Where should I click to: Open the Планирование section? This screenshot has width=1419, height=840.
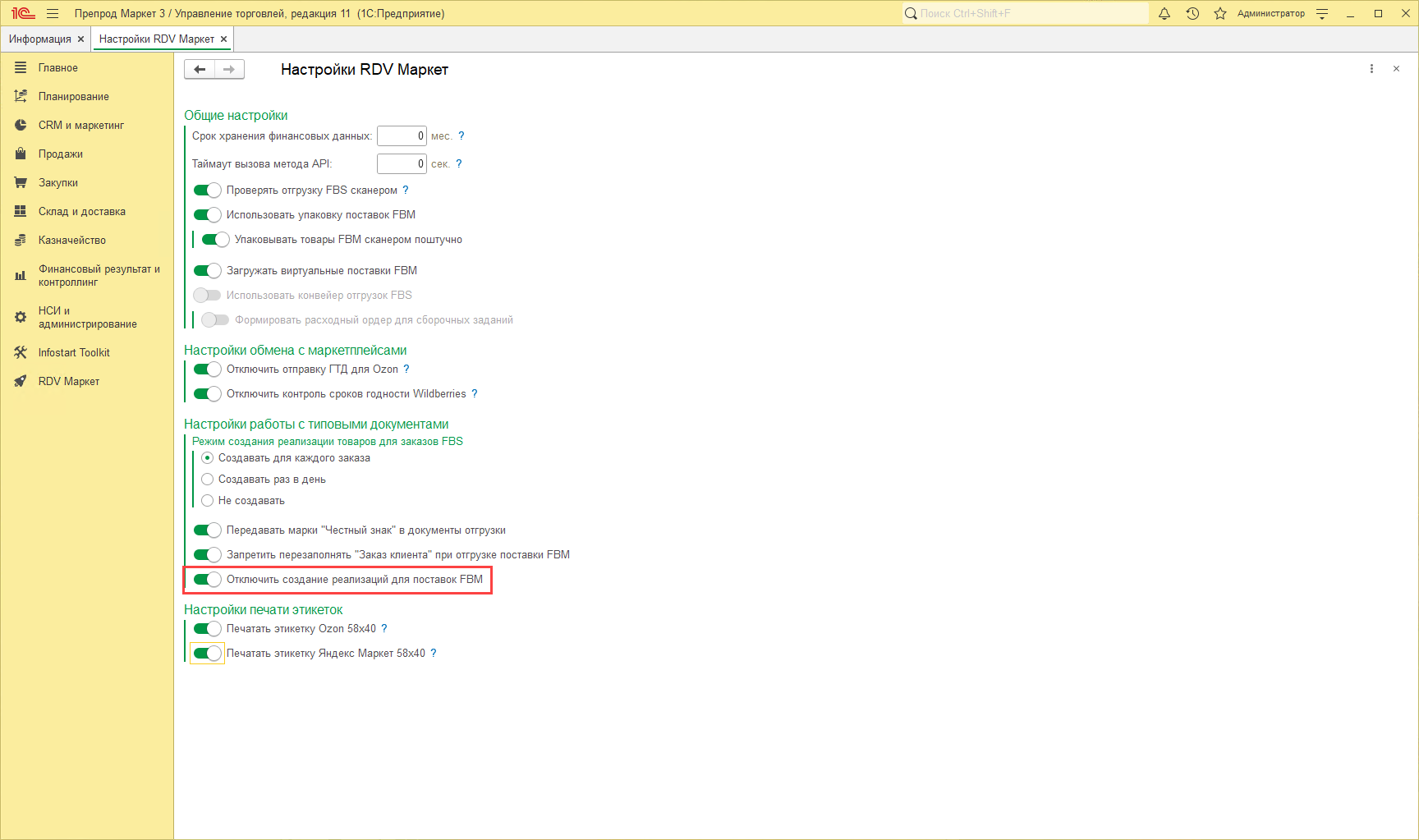87,96
